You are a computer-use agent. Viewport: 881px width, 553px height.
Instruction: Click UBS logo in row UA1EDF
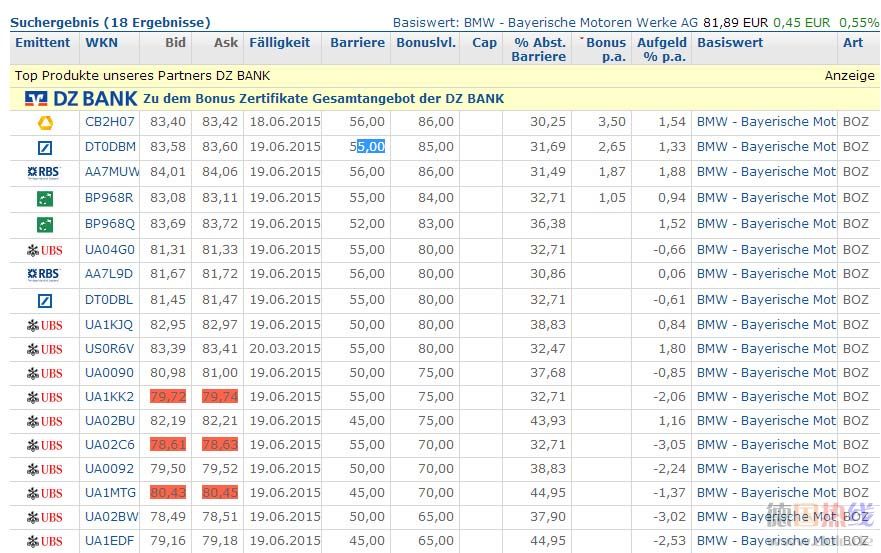click(45, 541)
